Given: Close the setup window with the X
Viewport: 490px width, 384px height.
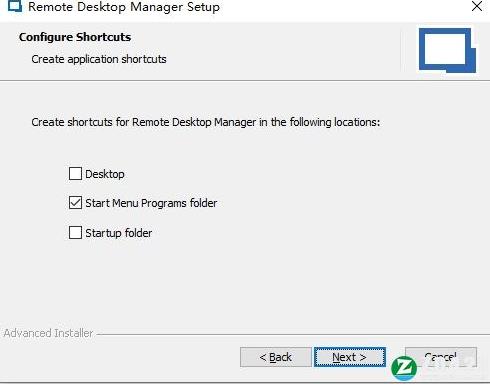Looking at the screenshot, I should pos(477,6).
